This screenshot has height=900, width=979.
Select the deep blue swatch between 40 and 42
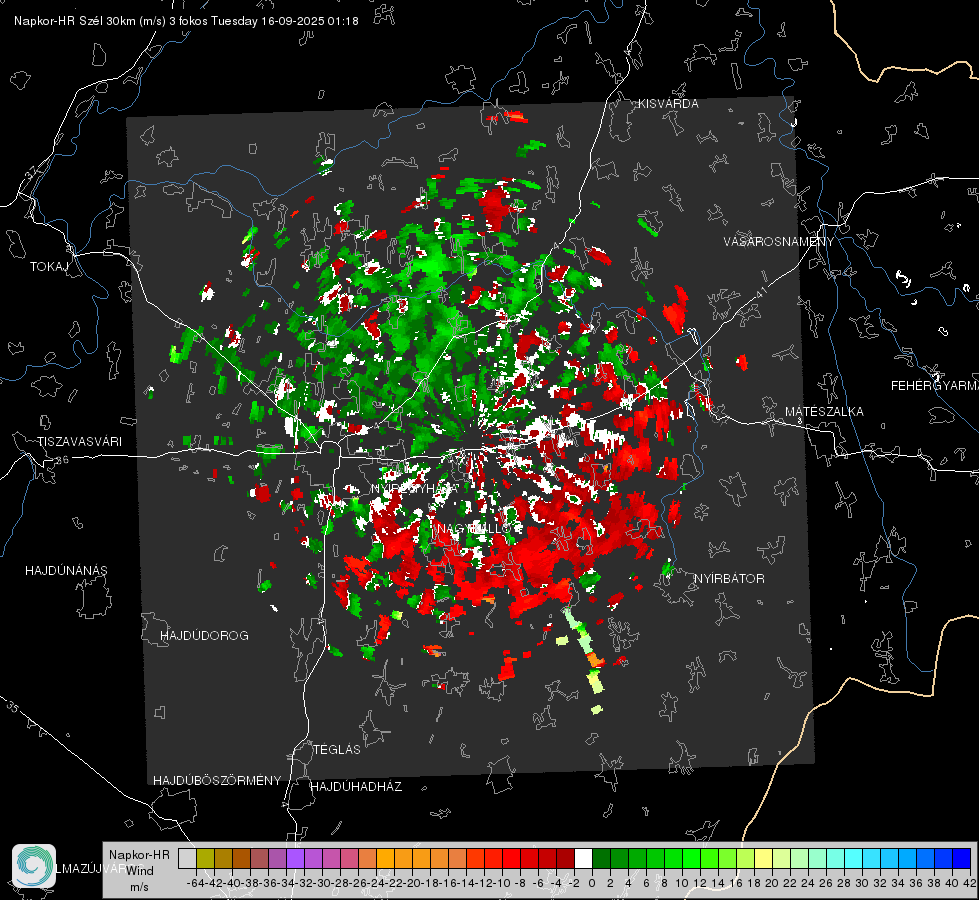tap(961, 858)
